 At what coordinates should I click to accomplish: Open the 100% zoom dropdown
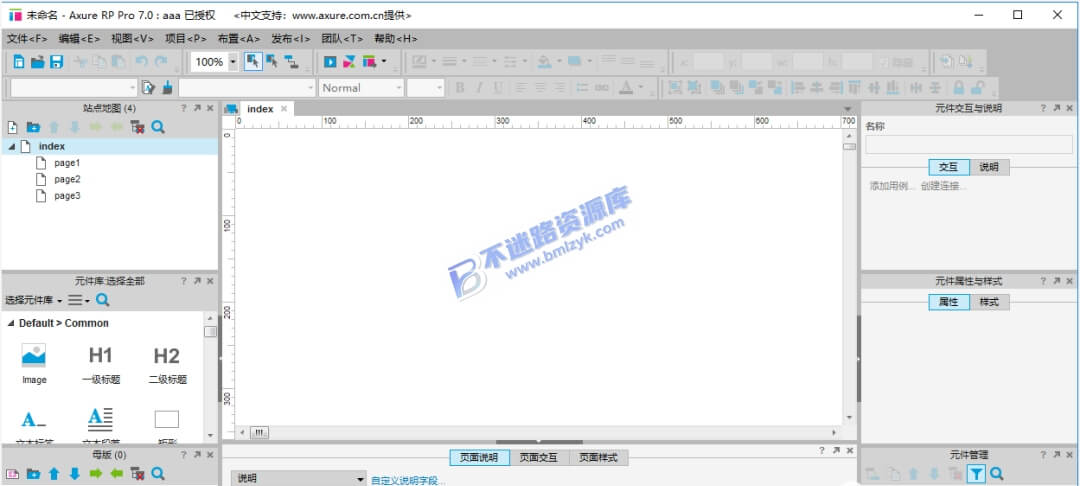232,62
